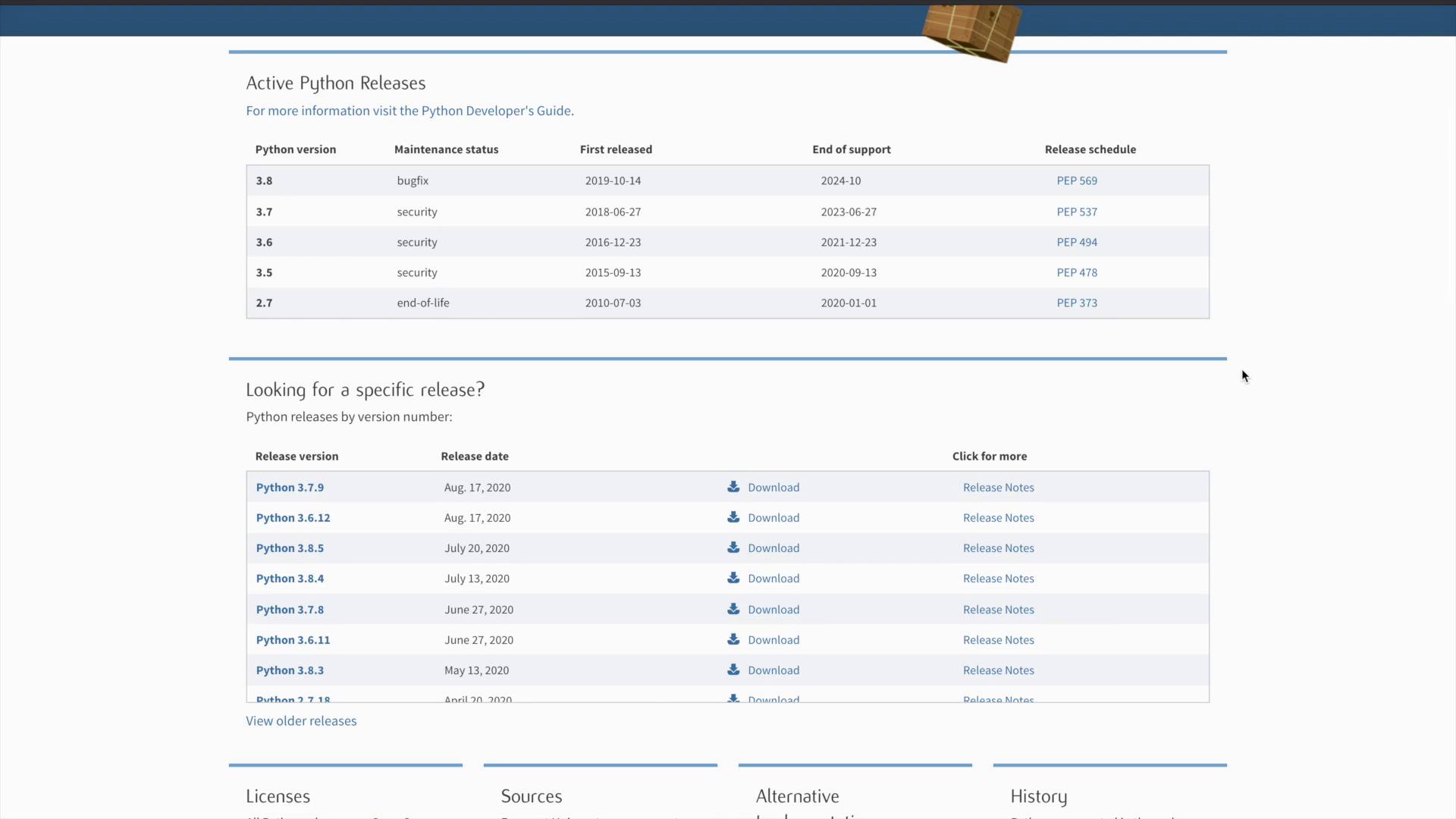Open Release Notes for Python 3.8.3

[x=998, y=670]
